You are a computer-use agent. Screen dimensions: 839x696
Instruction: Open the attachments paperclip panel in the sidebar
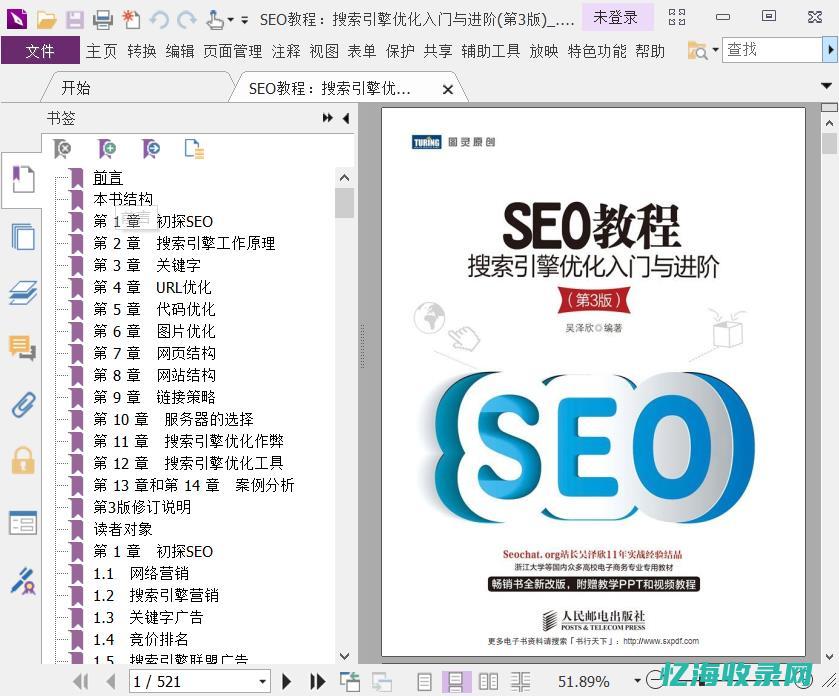24,405
